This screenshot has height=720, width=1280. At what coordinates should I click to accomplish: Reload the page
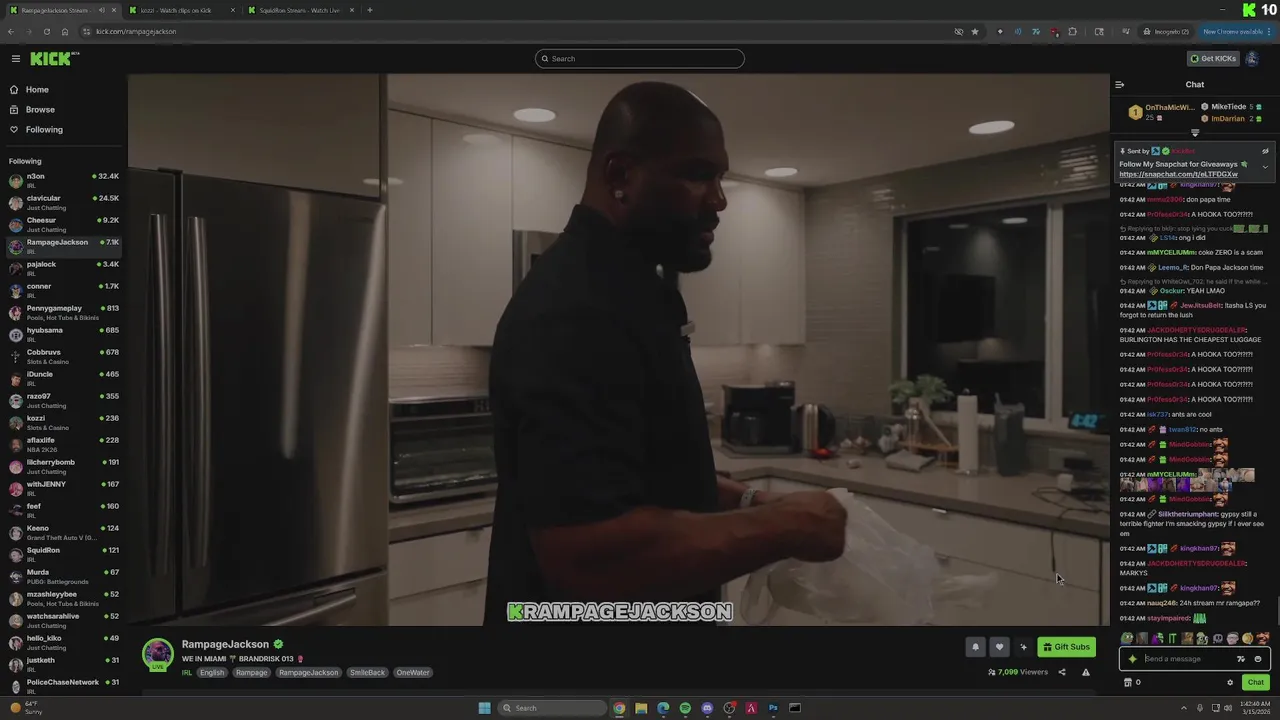46,31
